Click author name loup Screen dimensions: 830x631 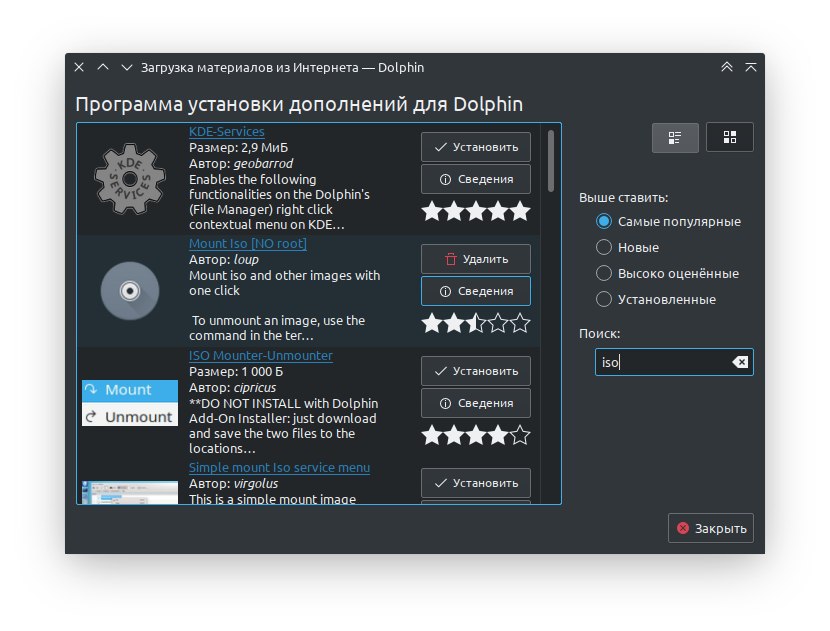tap(246, 259)
